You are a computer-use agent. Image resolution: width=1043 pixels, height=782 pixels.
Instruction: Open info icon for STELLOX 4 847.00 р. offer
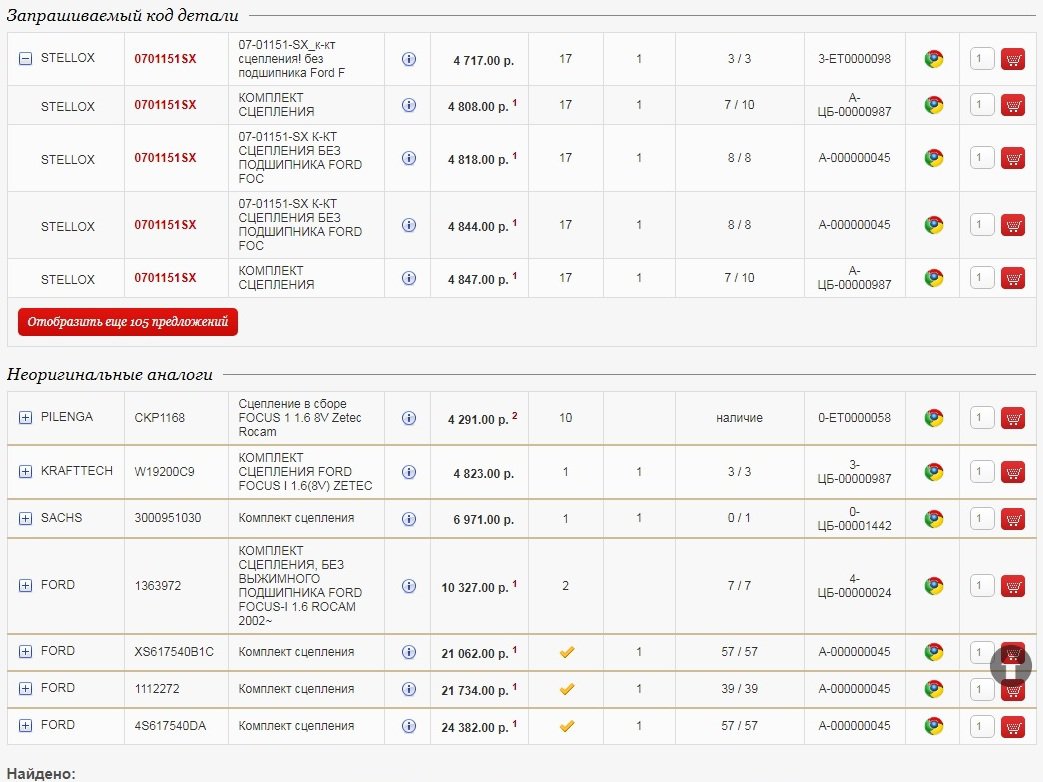click(x=409, y=278)
